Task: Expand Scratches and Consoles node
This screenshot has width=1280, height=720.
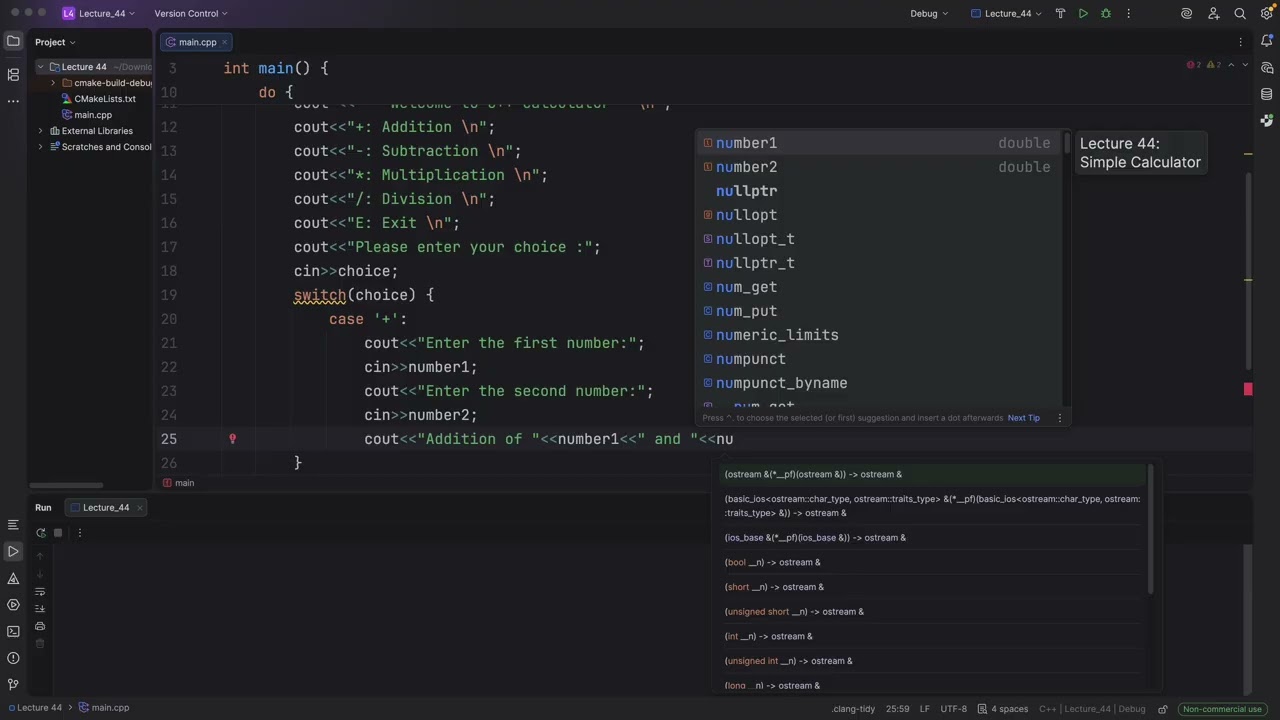Action: (41, 147)
